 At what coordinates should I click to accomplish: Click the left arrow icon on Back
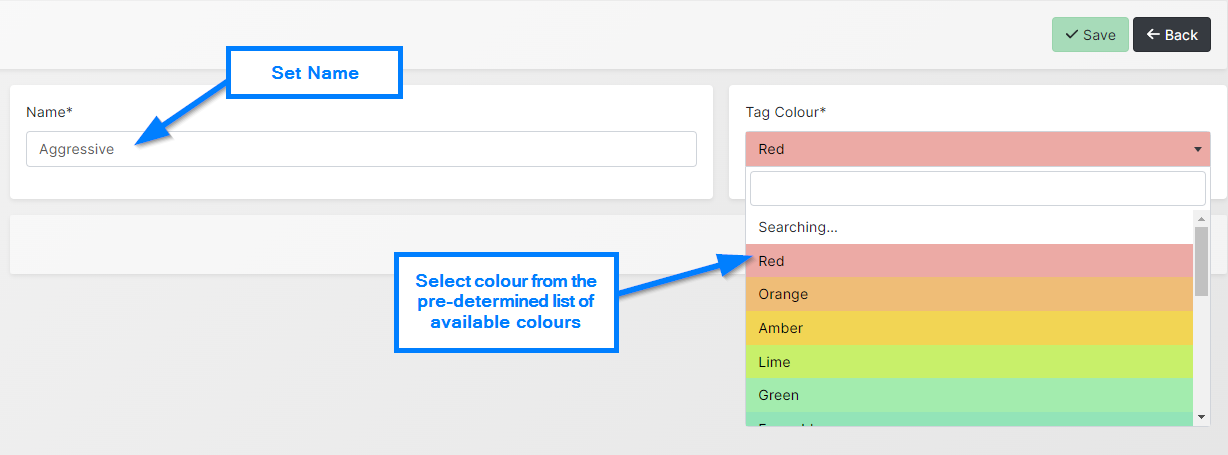pos(1153,35)
